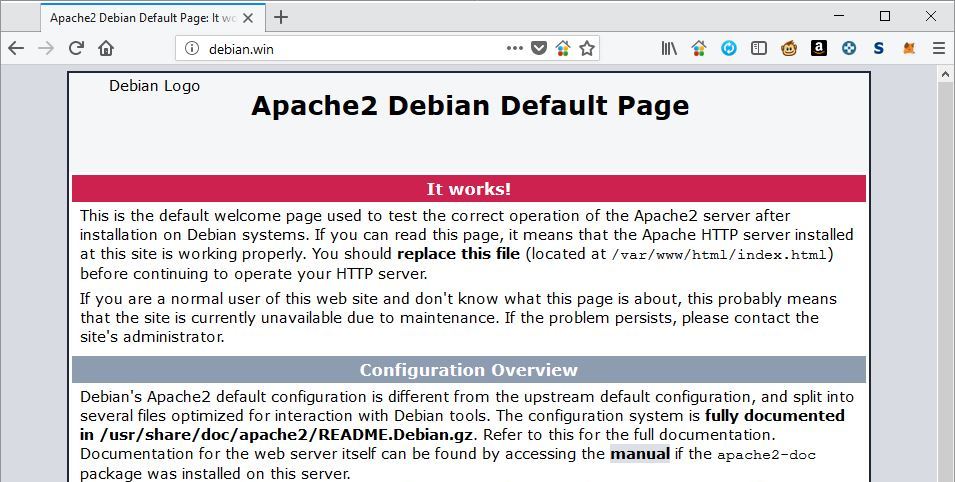Close the browser window
Viewport: 955px width, 482px height.
(931, 16)
